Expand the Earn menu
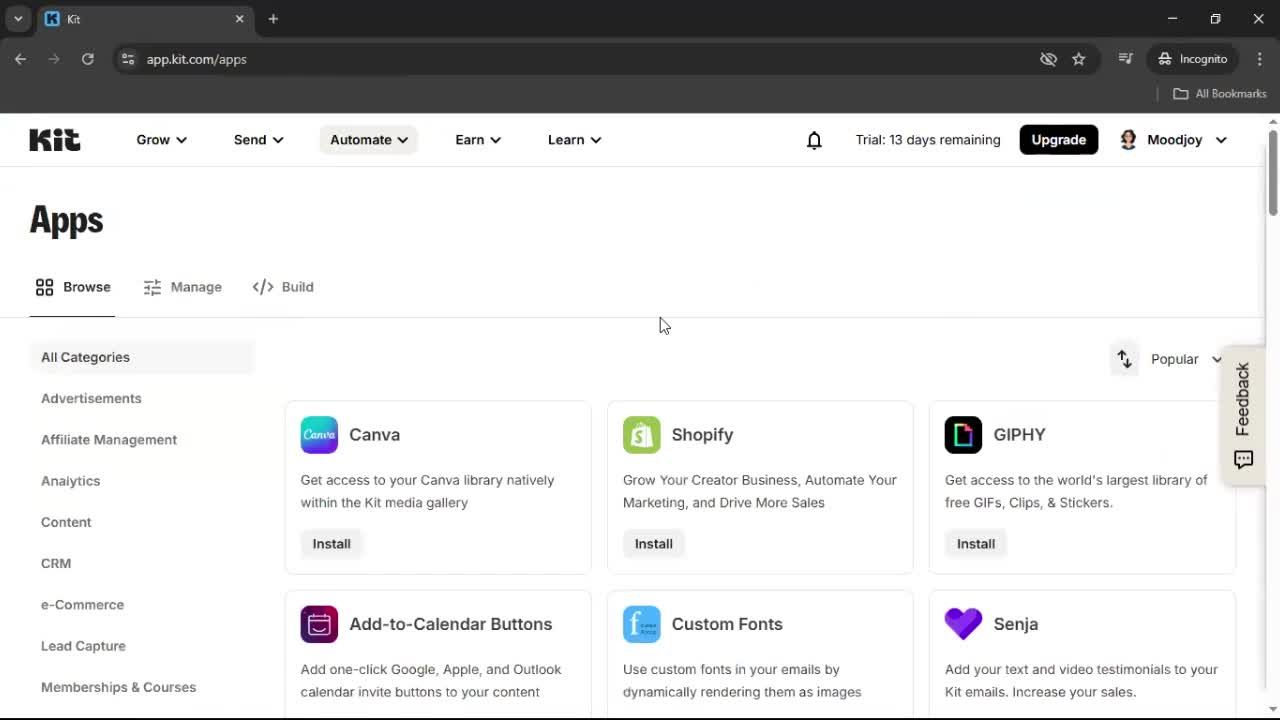The width and height of the screenshot is (1280, 720). pos(477,140)
